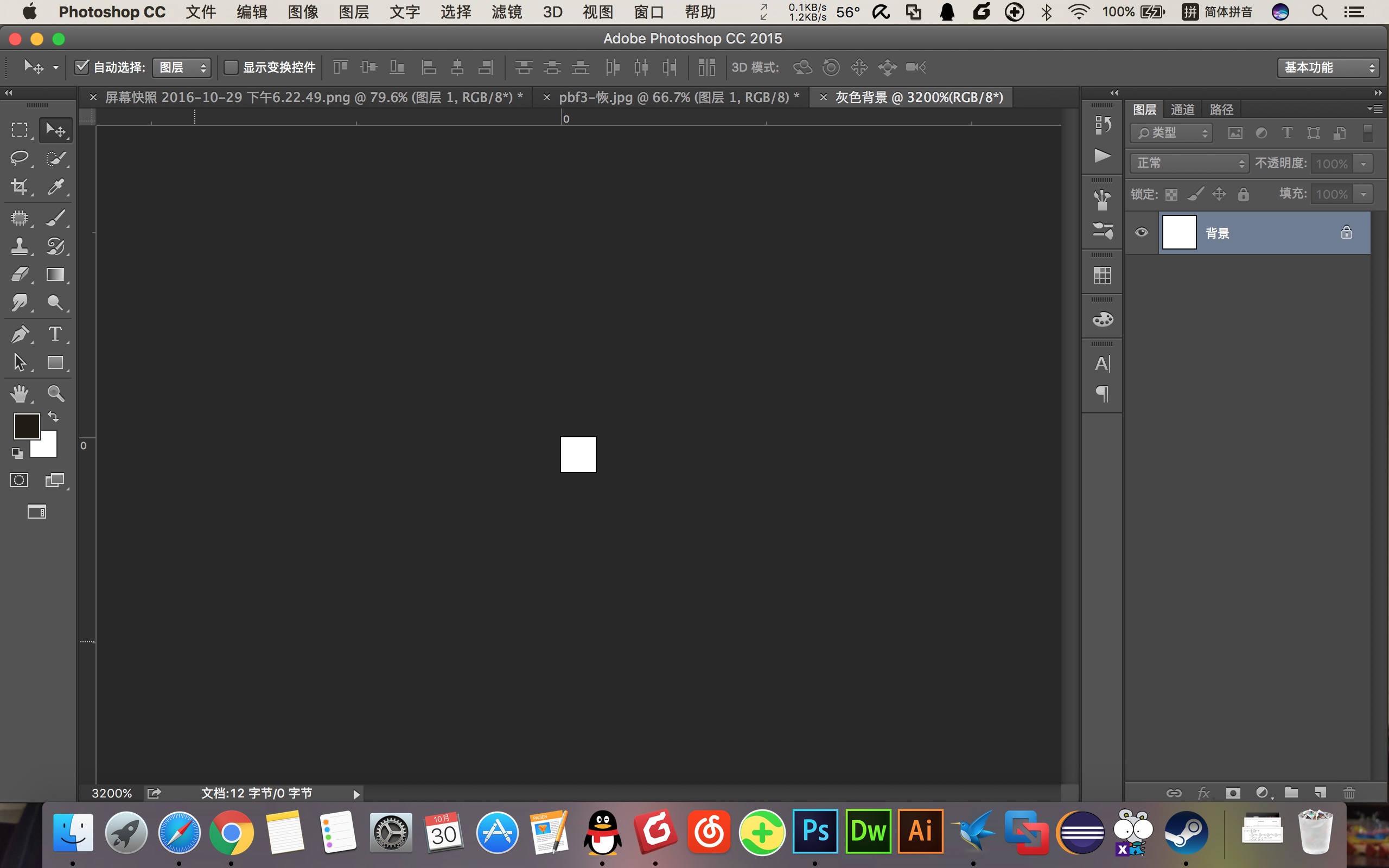Open the History panel icon
Image resolution: width=1389 pixels, height=868 pixels.
point(1102,125)
